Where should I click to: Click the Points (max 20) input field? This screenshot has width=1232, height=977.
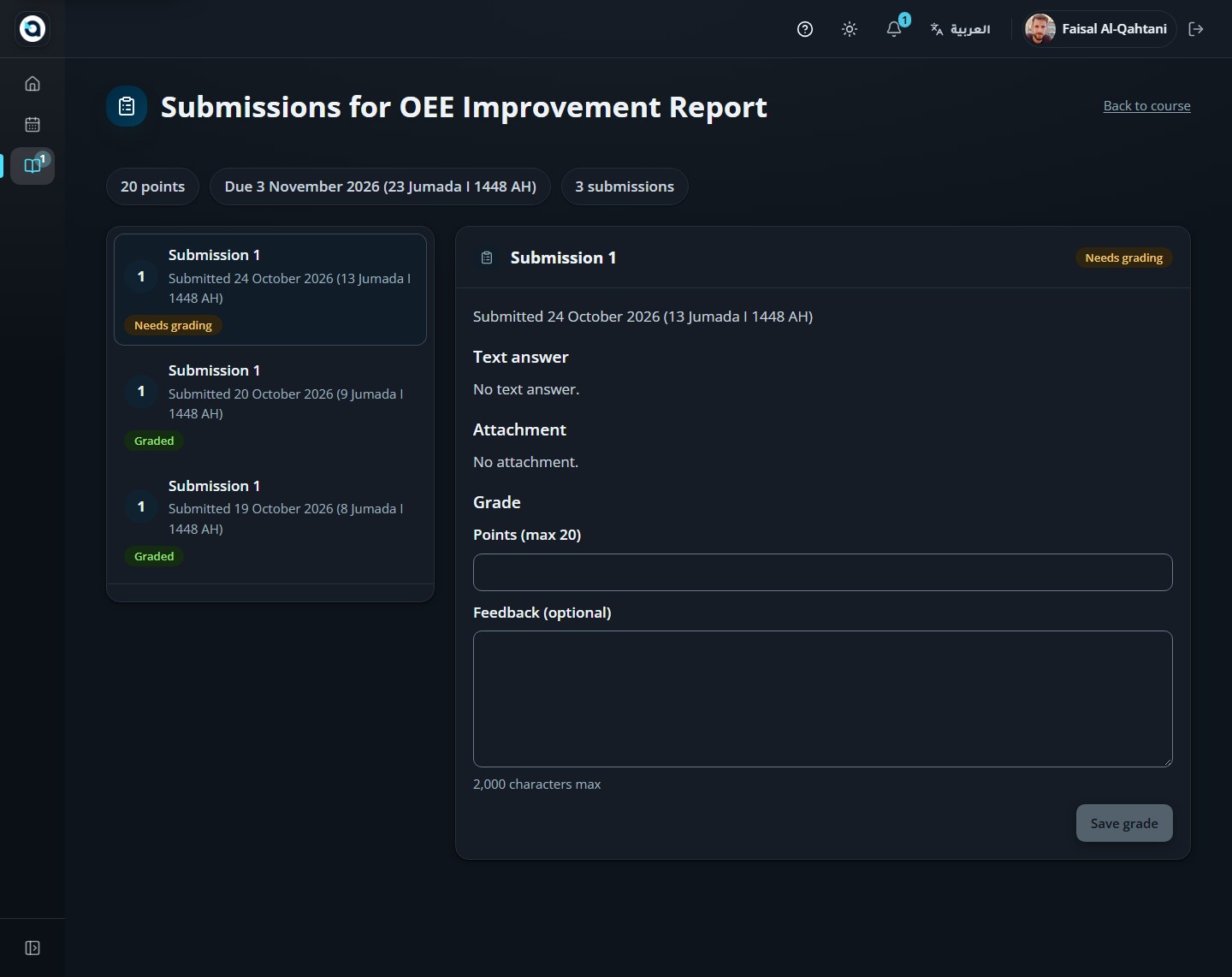[x=823, y=572]
